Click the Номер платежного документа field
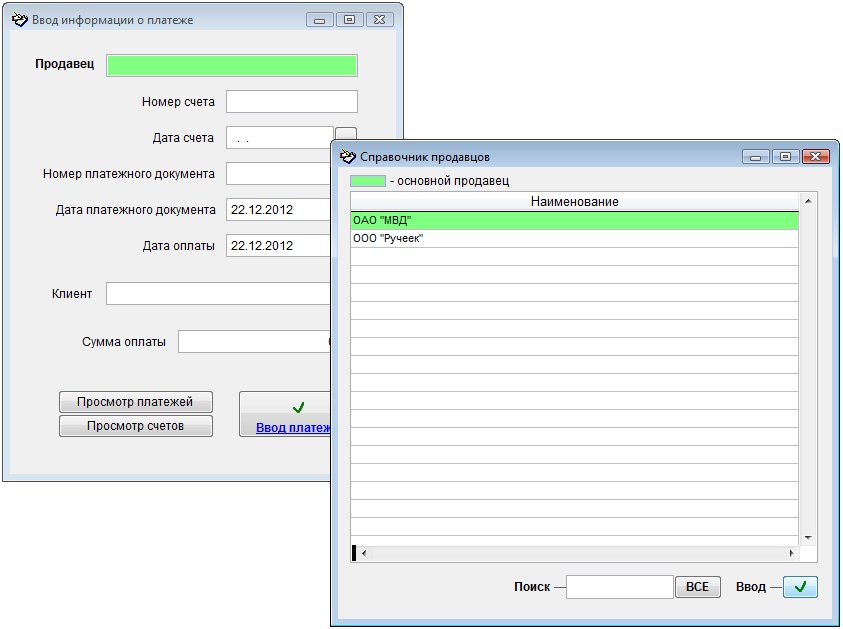 coord(278,174)
